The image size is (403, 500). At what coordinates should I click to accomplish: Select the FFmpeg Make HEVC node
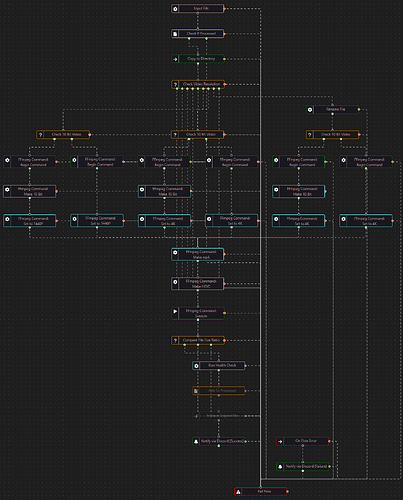click(198, 284)
